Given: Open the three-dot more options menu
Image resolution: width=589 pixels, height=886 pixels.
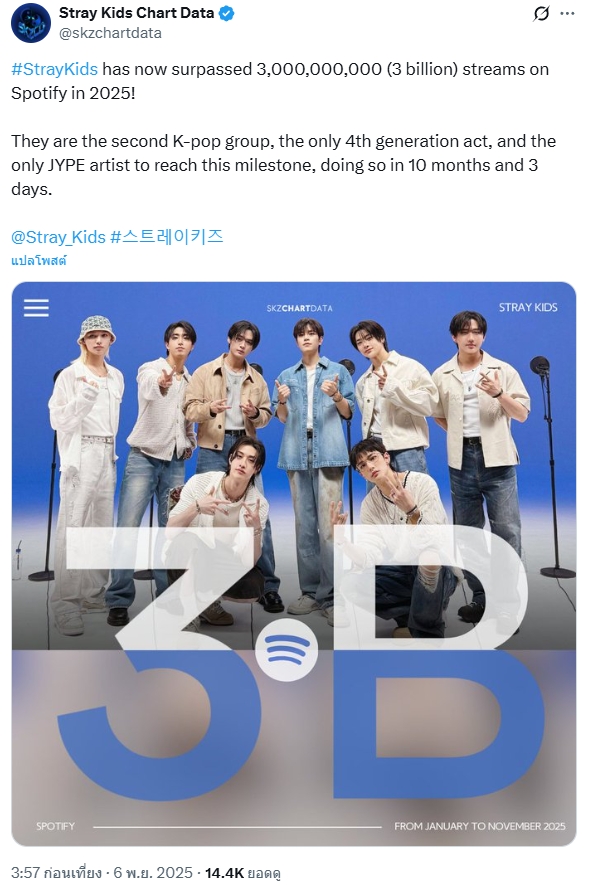Looking at the screenshot, I should coord(567,14).
